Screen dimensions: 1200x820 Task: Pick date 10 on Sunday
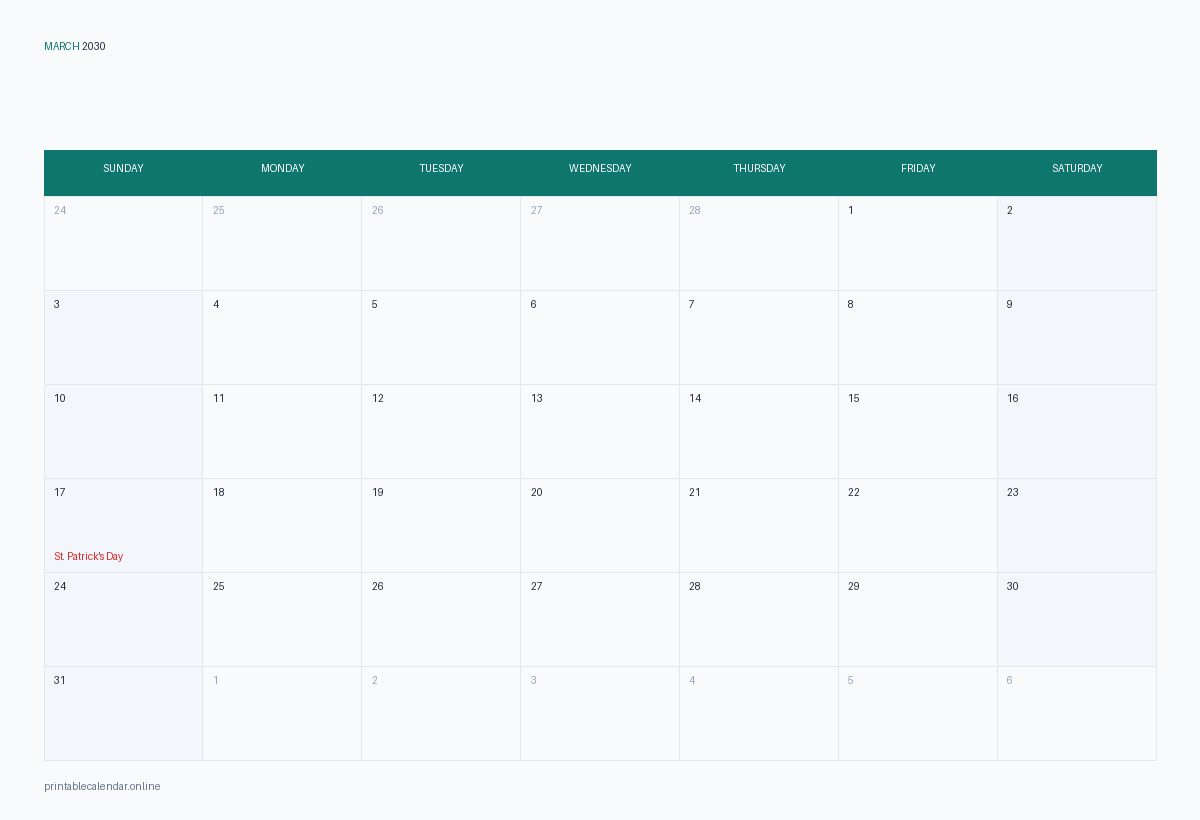(x=123, y=431)
